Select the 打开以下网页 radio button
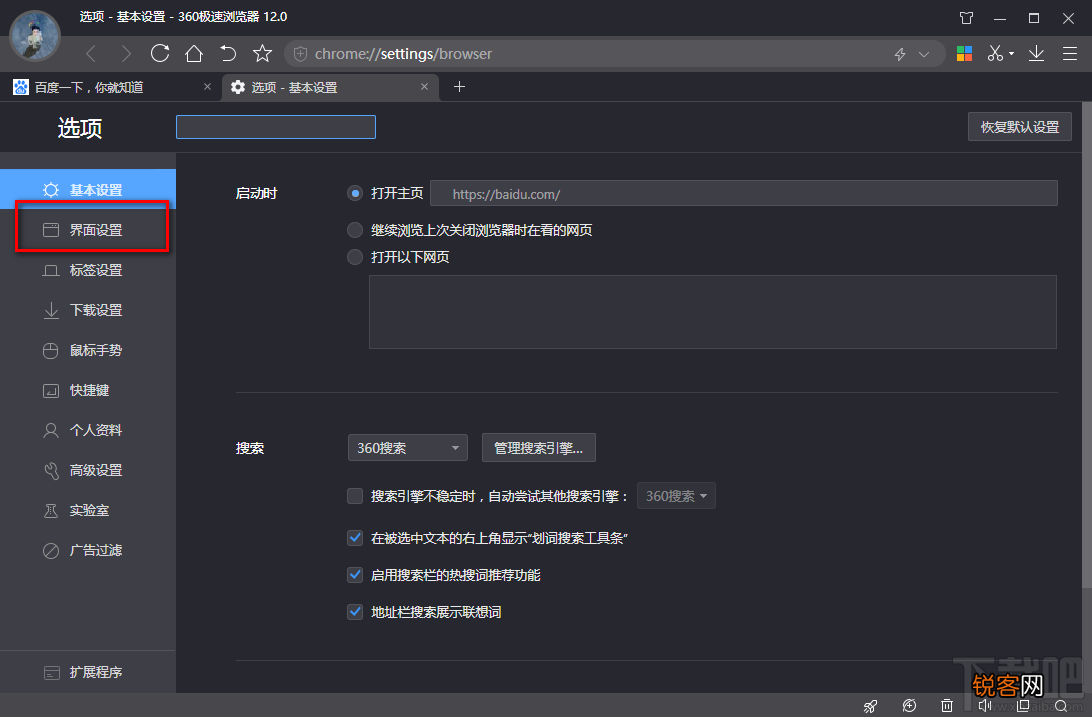The image size is (1092, 717). (354, 257)
